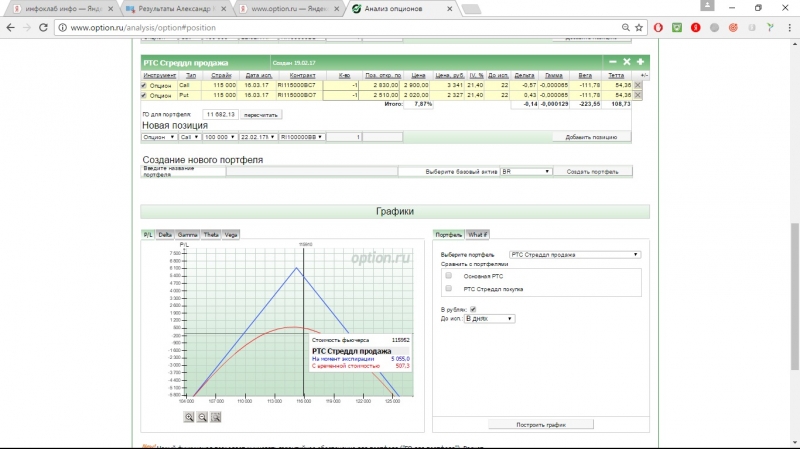Viewport: 800px width, 449px height.
Task: Open the What if tab
Action: click(x=478, y=235)
